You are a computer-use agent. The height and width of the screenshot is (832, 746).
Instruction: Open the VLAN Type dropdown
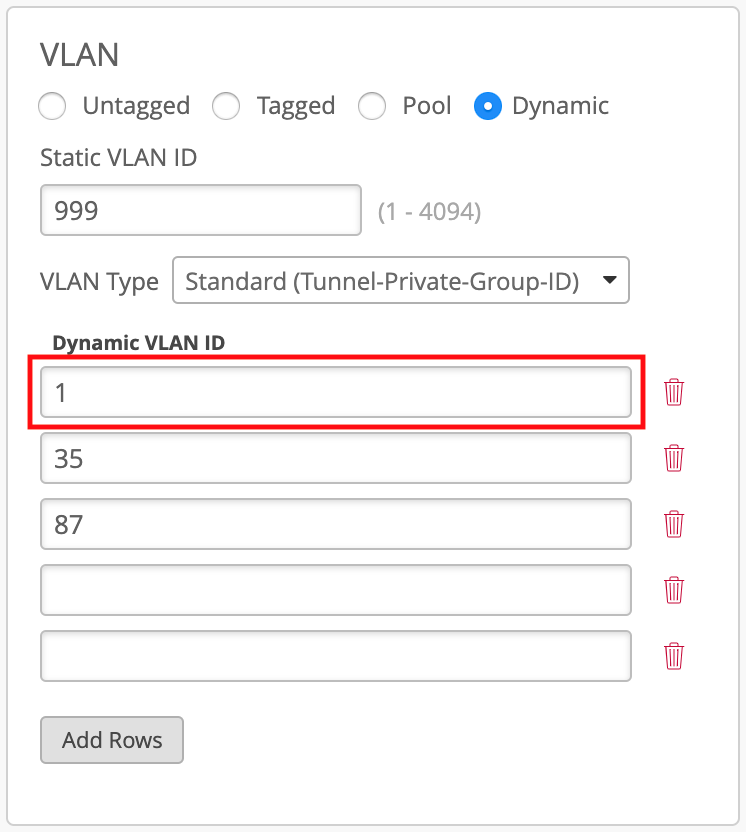(x=400, y=281)
